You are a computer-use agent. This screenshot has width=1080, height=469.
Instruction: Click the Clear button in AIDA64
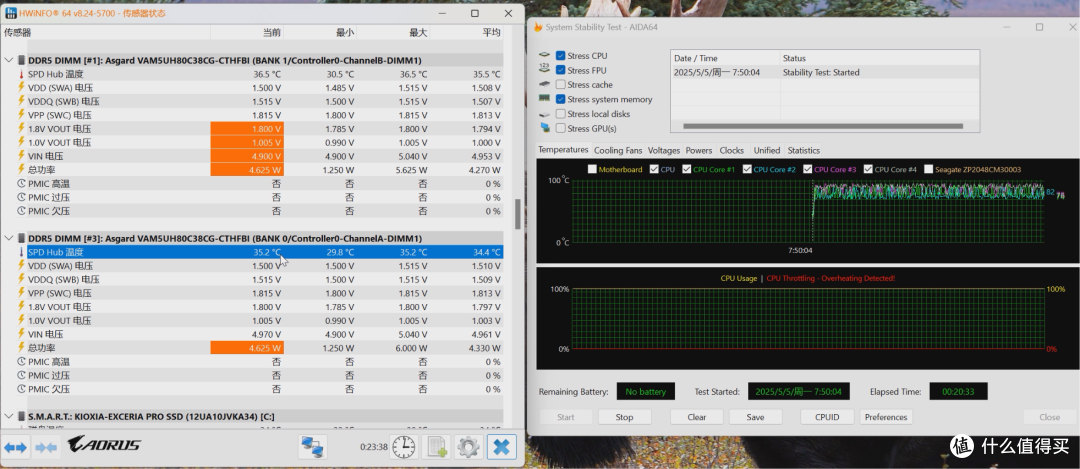click(x=697, y=417)
